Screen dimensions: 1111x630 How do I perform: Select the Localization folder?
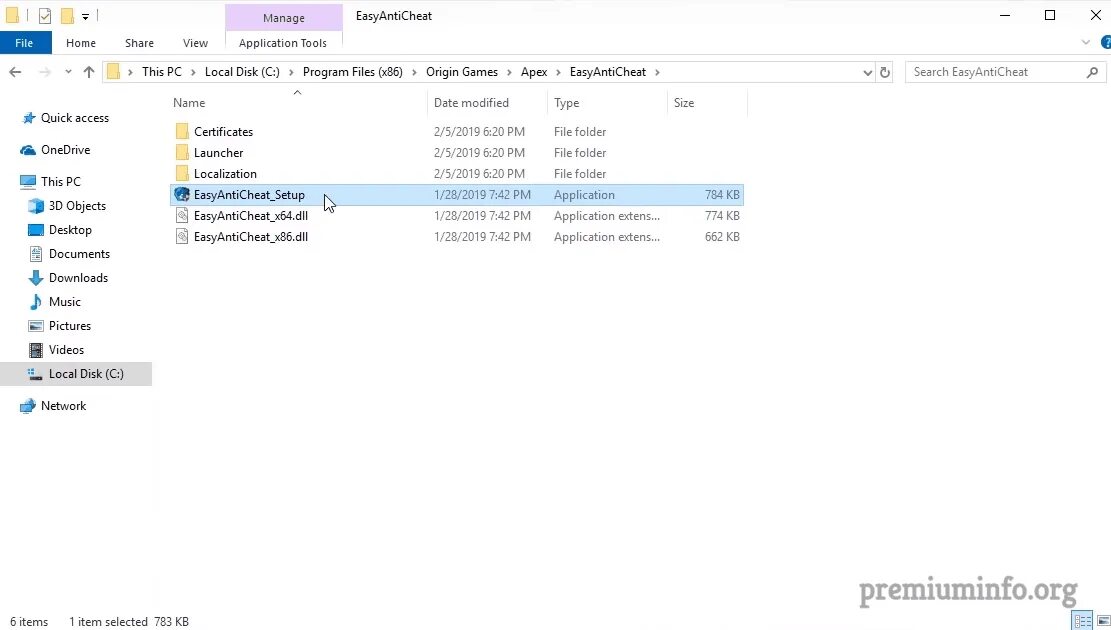point(225,174)
